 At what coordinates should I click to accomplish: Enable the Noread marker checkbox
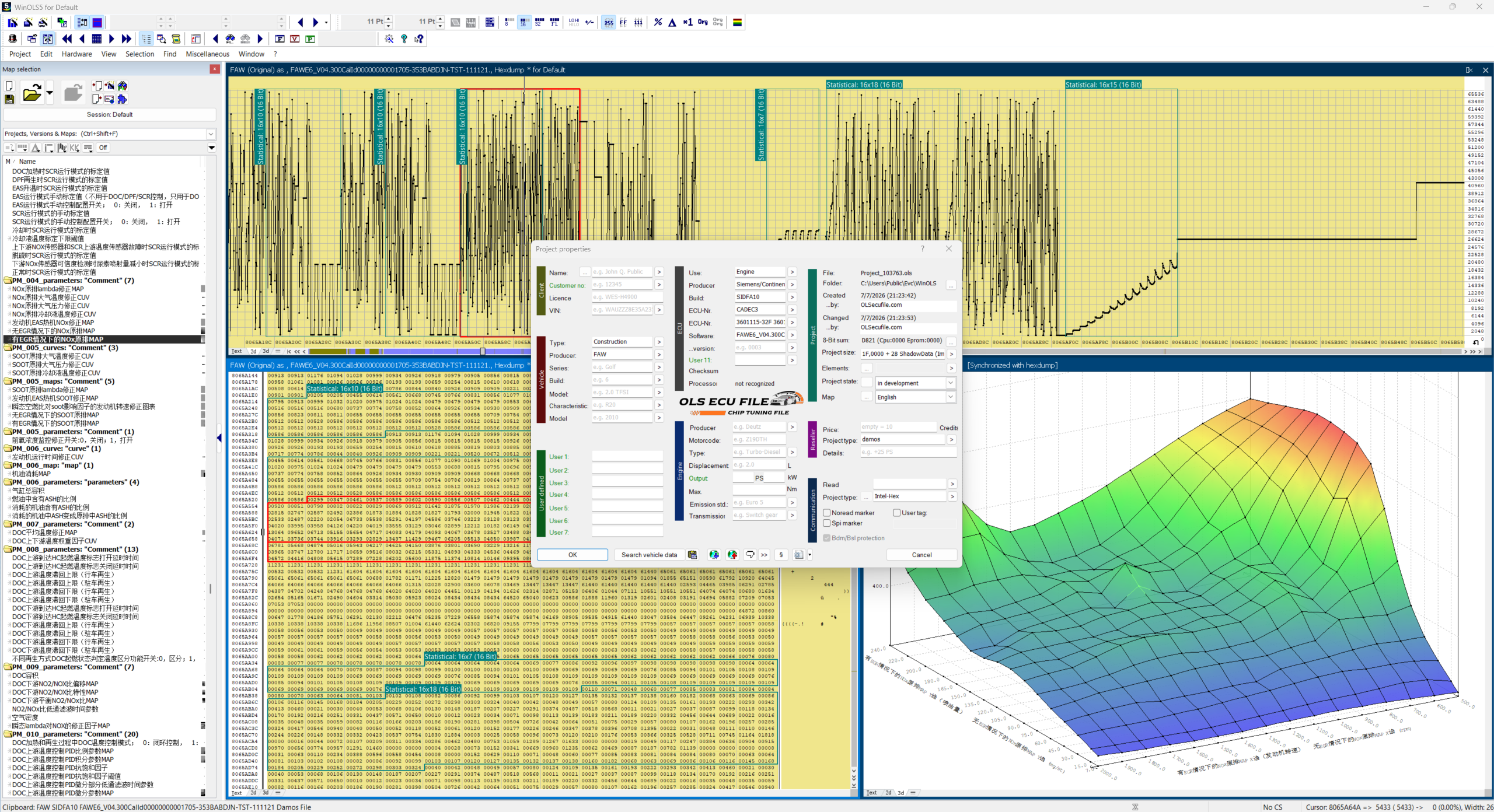827,513
